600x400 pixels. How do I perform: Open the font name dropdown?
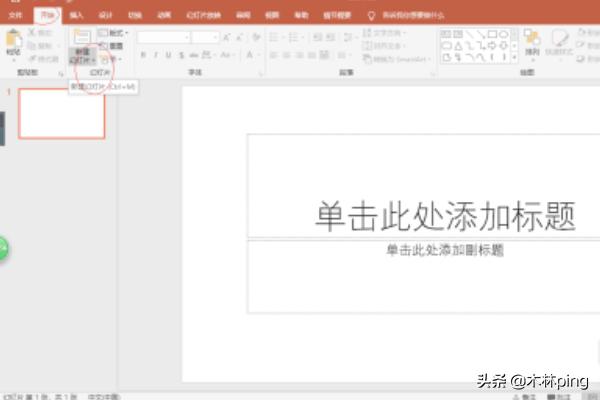(187, 37)
